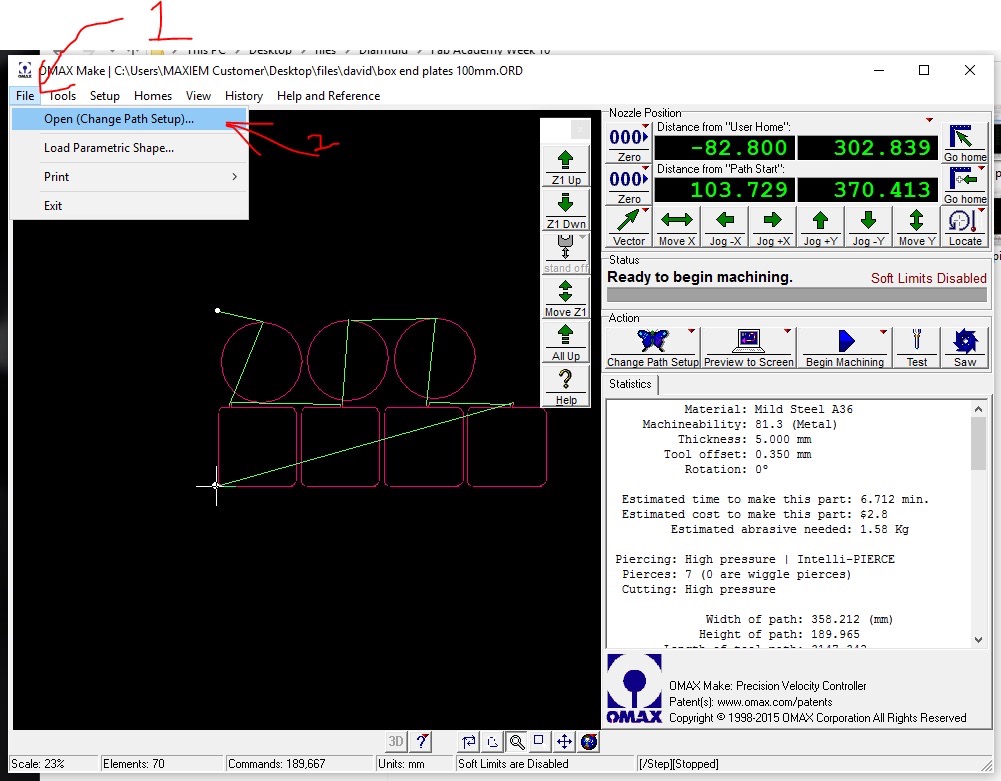Choose Load Parametric Shape... menu item

pyautogui.click(x=130, y=148)
